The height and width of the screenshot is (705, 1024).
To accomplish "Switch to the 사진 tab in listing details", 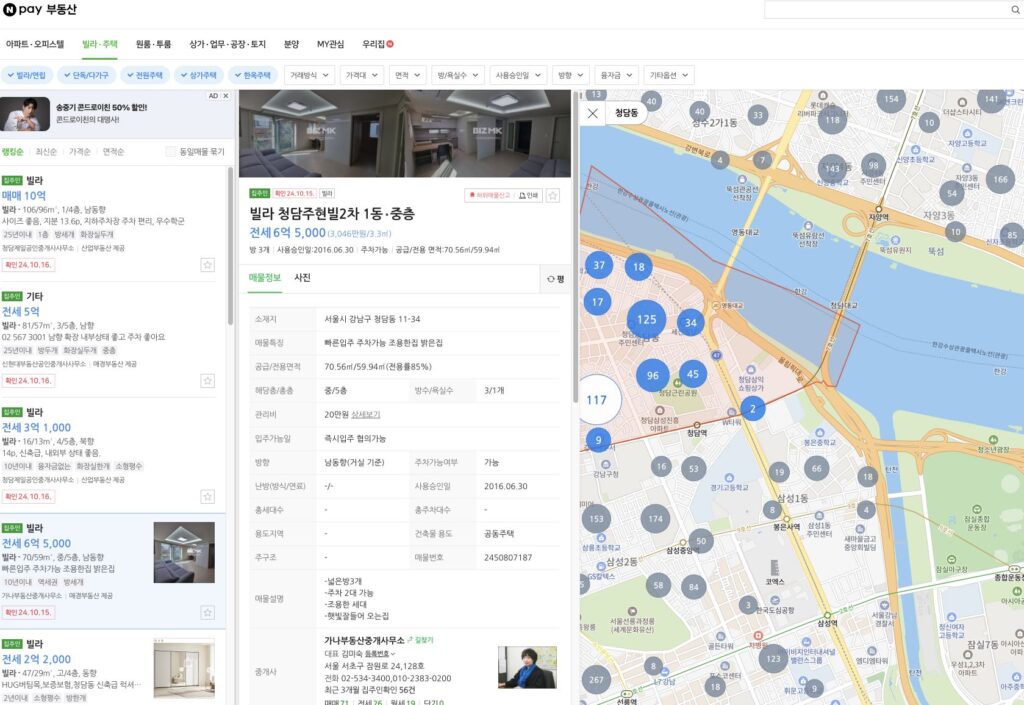I will click(302, 277).
